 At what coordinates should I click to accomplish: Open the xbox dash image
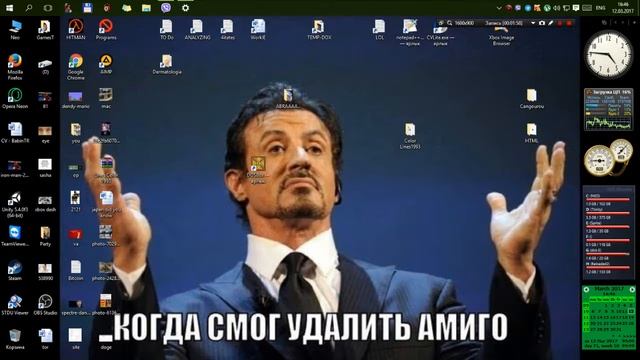[x=45, y=203]
